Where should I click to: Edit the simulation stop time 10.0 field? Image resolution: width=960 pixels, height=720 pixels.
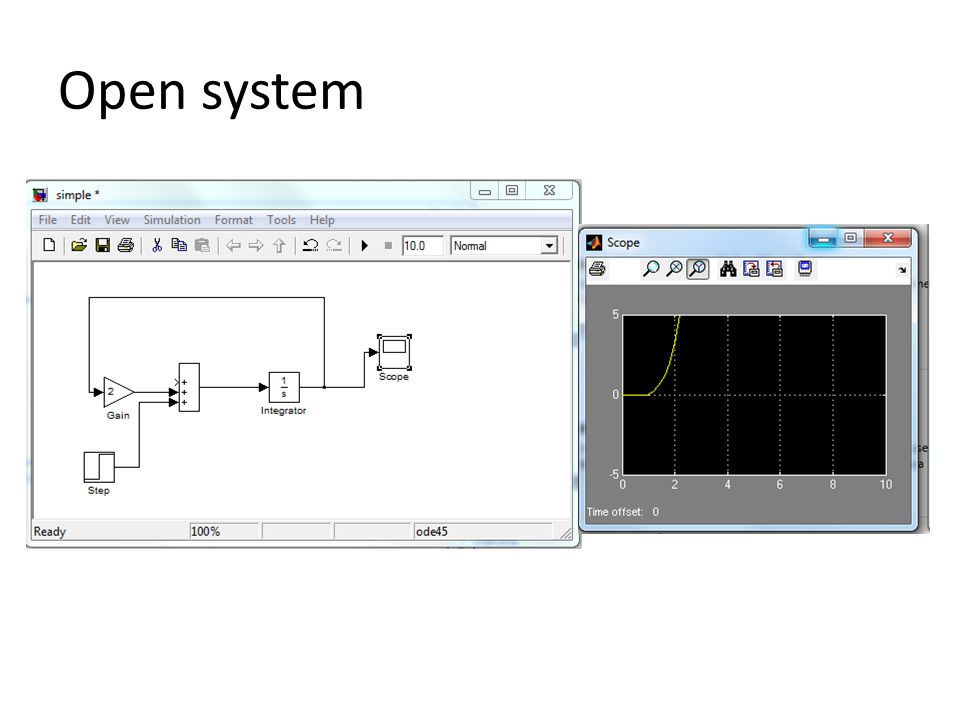point(422,246)
